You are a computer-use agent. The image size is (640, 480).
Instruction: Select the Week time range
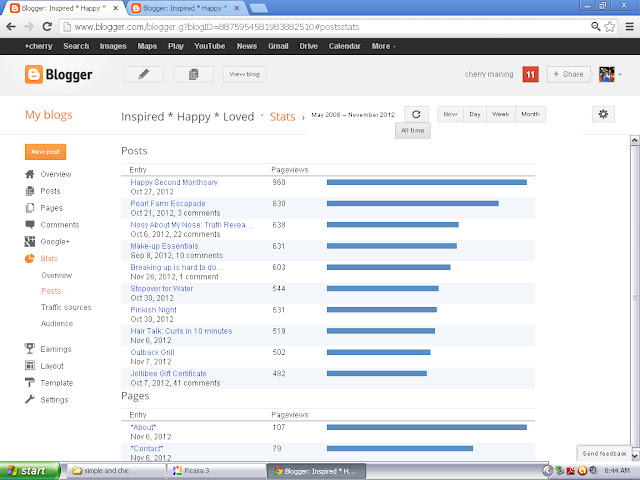[x=500, y=114]
